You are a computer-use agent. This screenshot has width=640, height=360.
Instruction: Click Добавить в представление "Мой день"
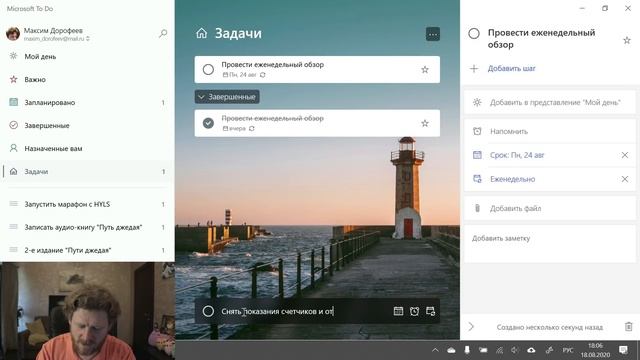[x=549, y=102]
